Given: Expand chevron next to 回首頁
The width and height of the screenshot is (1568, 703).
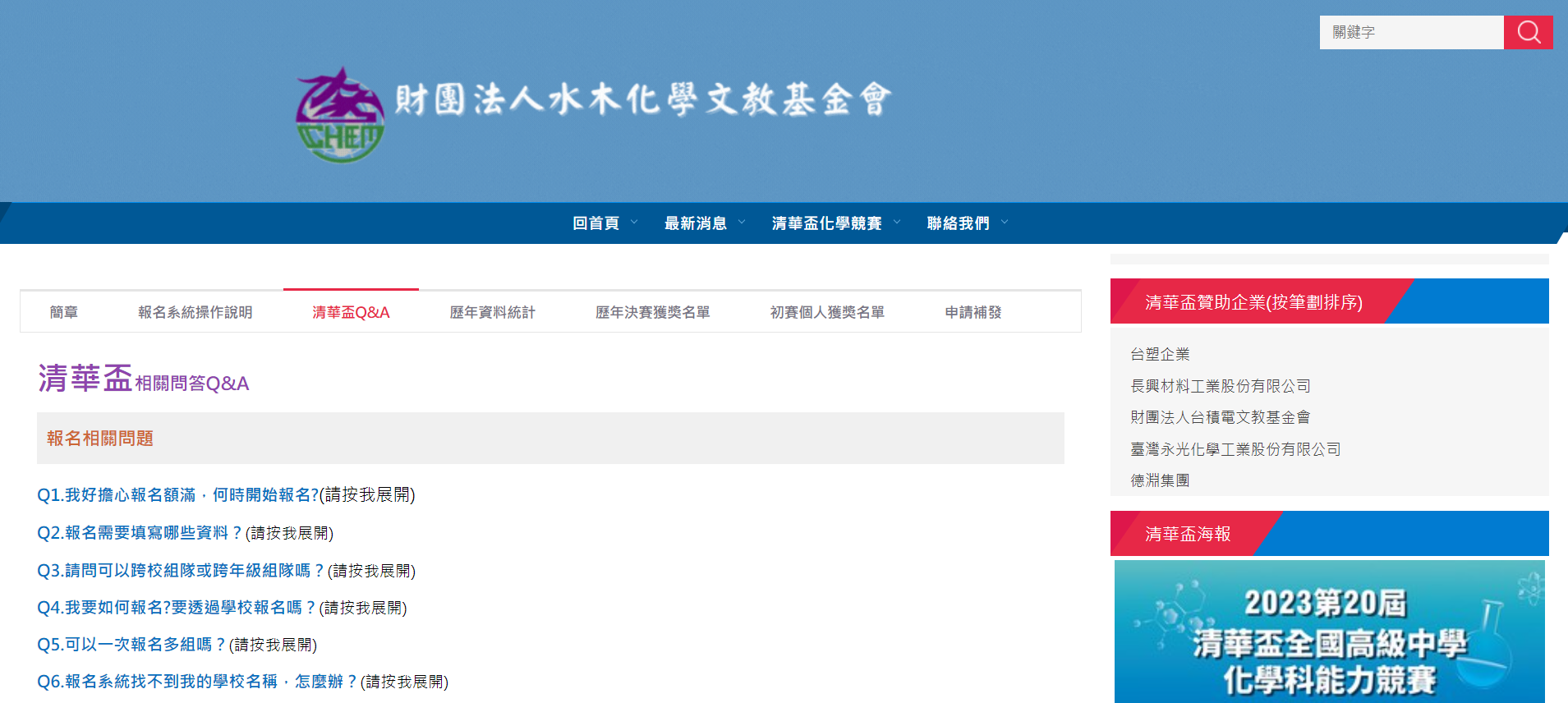Looking at the screenshot, I should [634, 222].
